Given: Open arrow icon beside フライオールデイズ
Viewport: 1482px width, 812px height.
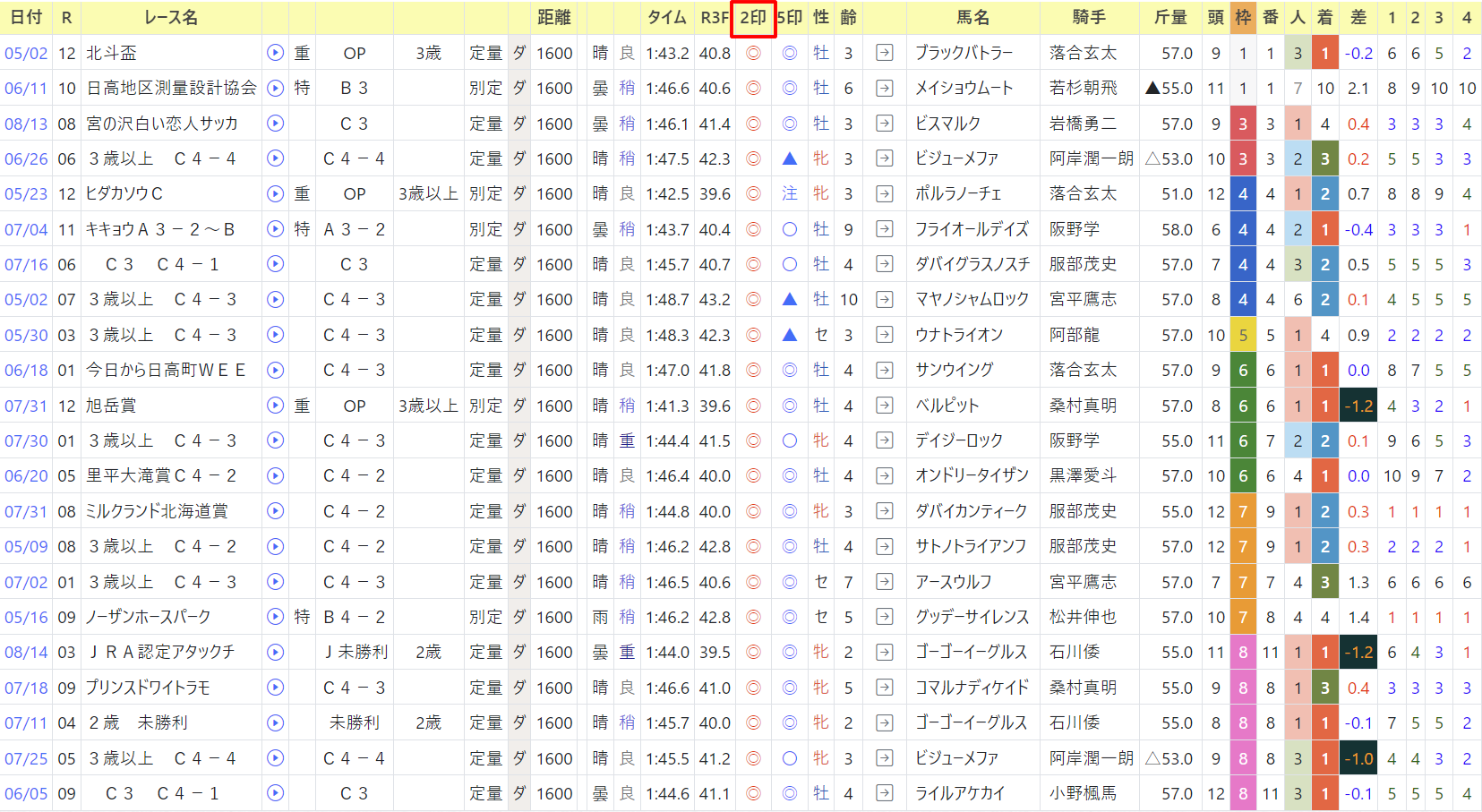Looking at the screenshot, I should (x=884, y=229).
